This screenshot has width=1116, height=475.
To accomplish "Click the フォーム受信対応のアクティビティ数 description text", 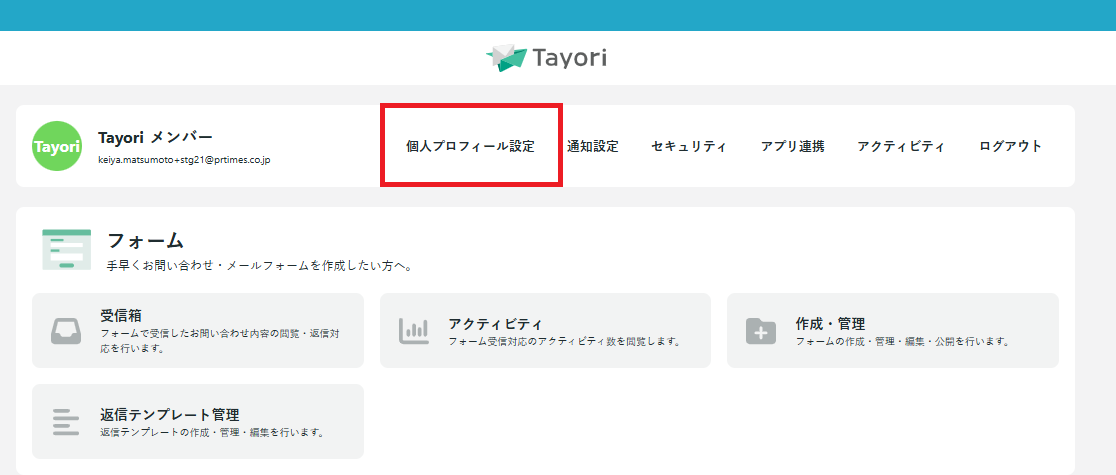I will [x=565, y=341].
